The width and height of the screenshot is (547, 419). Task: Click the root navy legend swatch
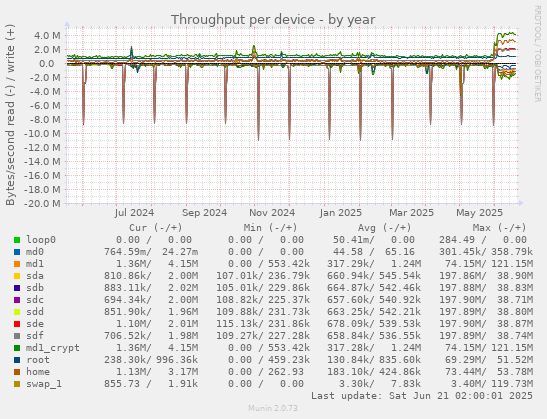[x=17, y=360]
